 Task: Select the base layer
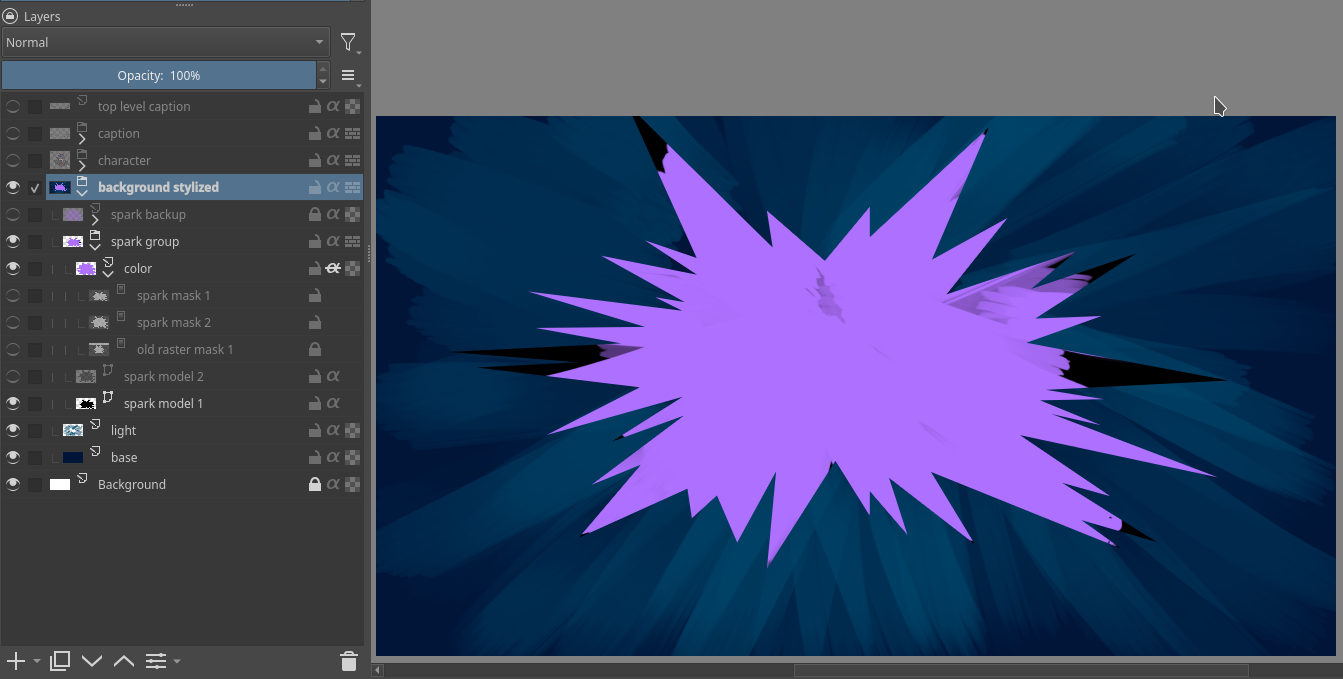pos(124,457)
